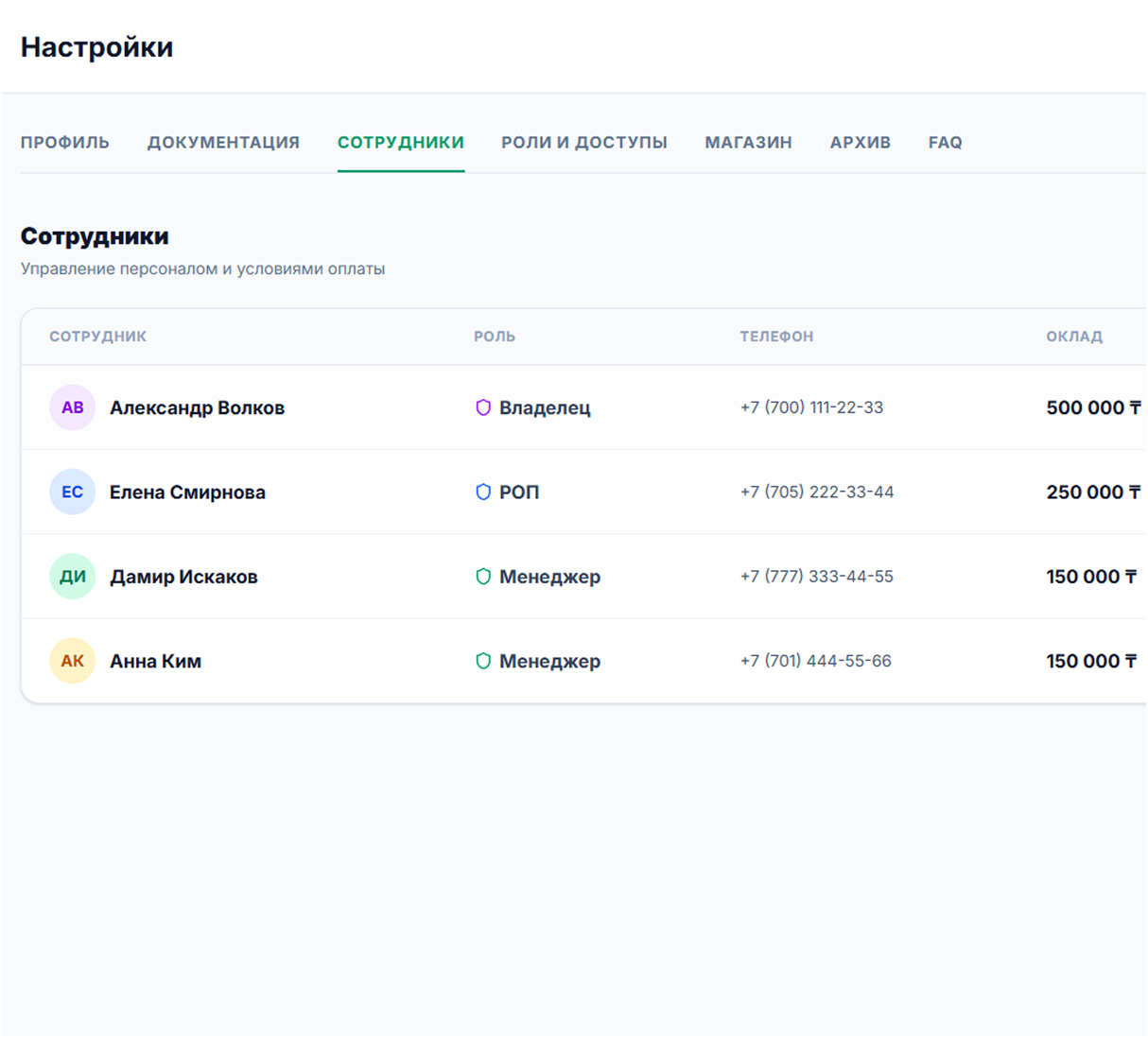Click the Роль column header
1148x1038 pixels.
tap(495, 337)
